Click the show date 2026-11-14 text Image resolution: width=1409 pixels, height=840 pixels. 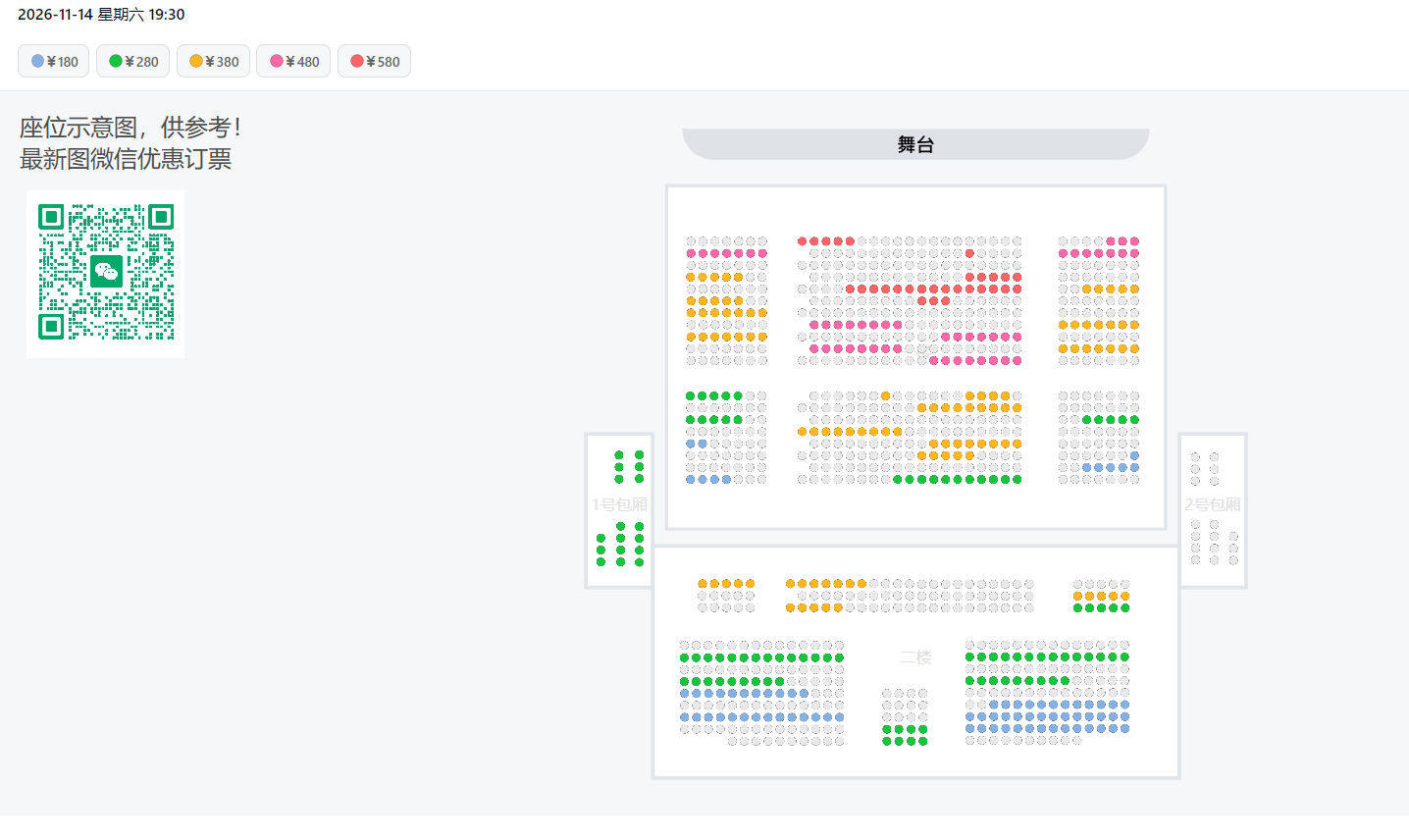pos(55,14)
